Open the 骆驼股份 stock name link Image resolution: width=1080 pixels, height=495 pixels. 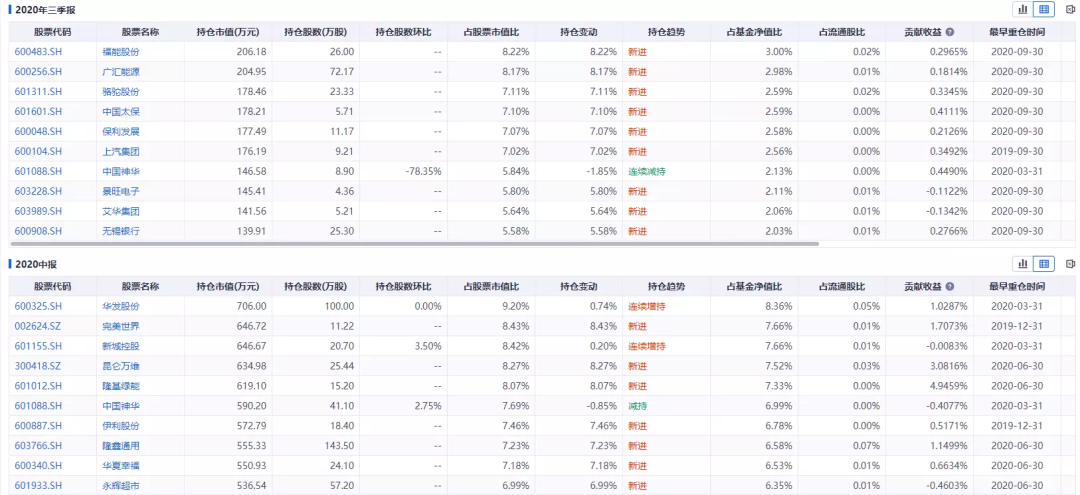121,92
